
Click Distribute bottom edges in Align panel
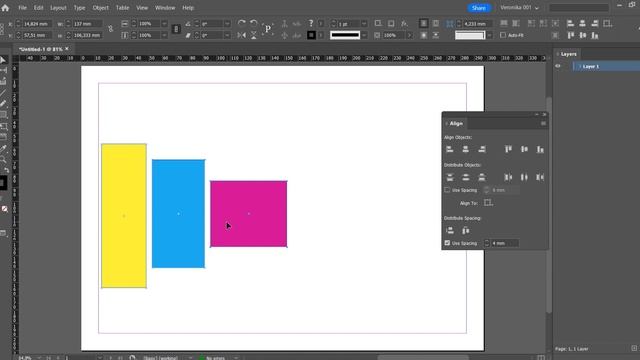(x=482, y=177)
